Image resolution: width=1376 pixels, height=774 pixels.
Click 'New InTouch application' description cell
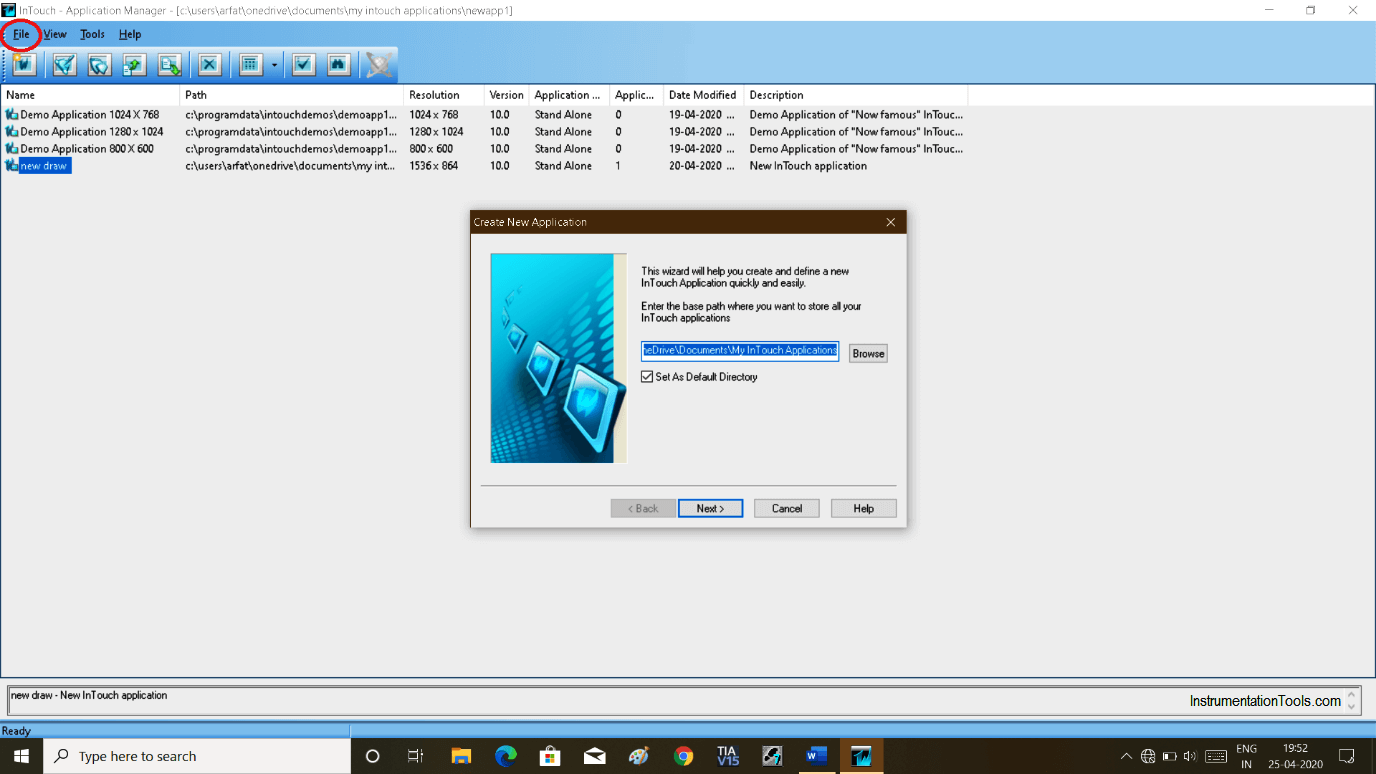[808, 166]
